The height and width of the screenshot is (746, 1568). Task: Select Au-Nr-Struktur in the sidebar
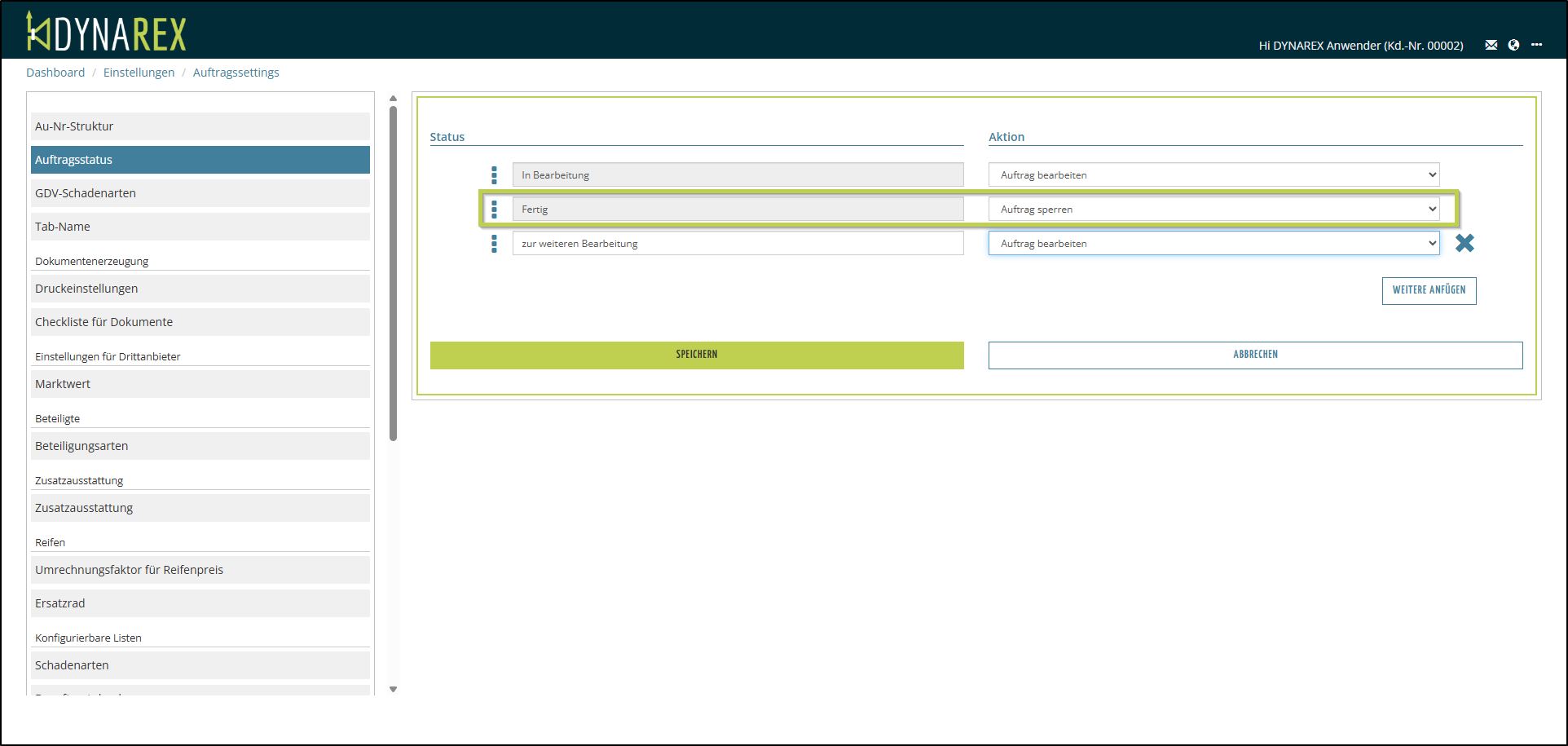(200, 126)
